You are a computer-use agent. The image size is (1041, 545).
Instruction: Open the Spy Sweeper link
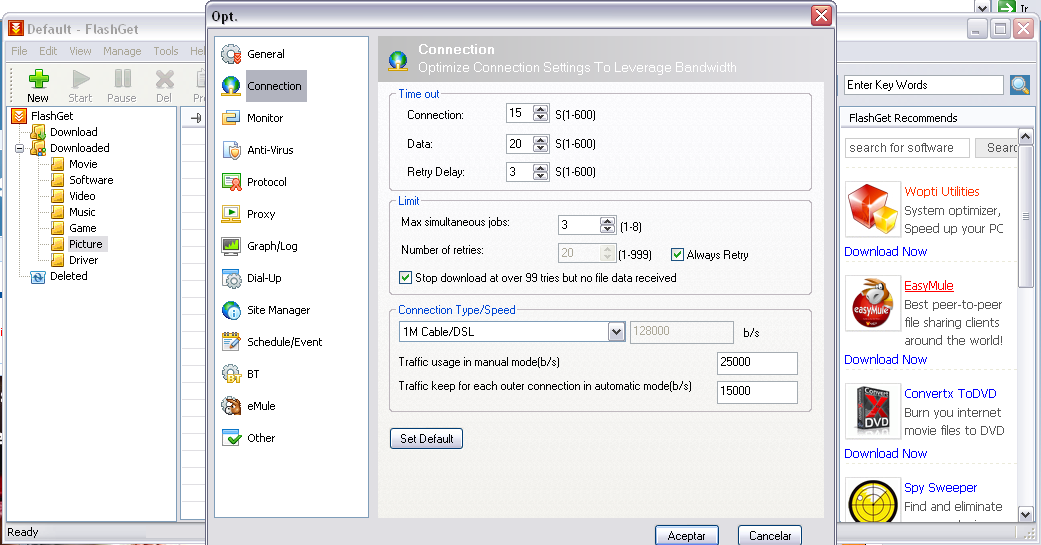point(940,487)
